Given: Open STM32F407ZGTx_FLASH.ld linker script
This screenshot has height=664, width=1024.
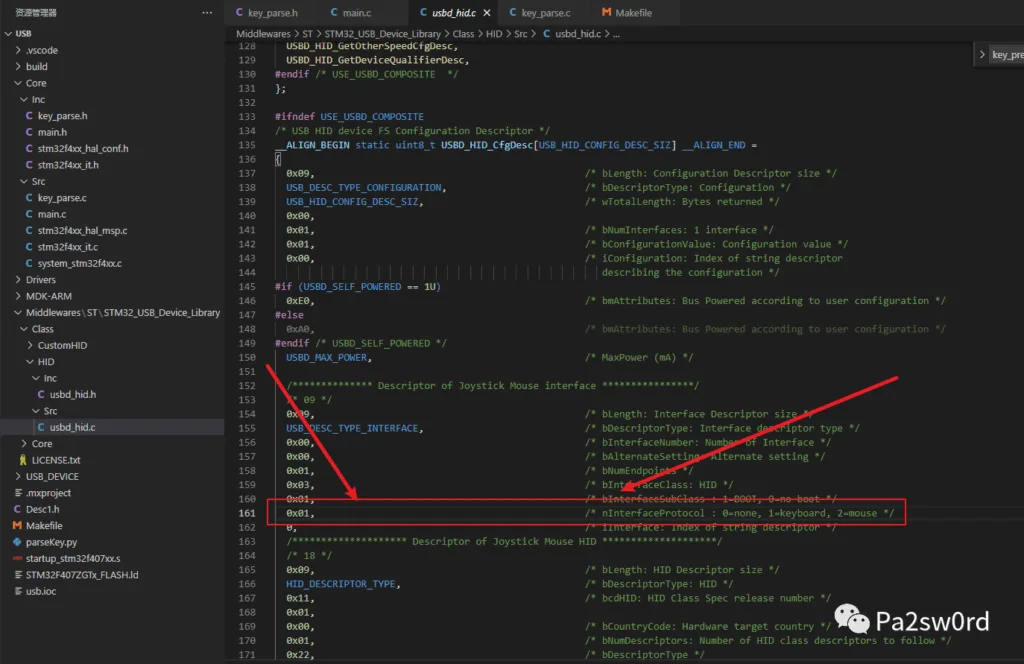Looking at the screenshot, I should pyautogui.click(x=82, y=575).
